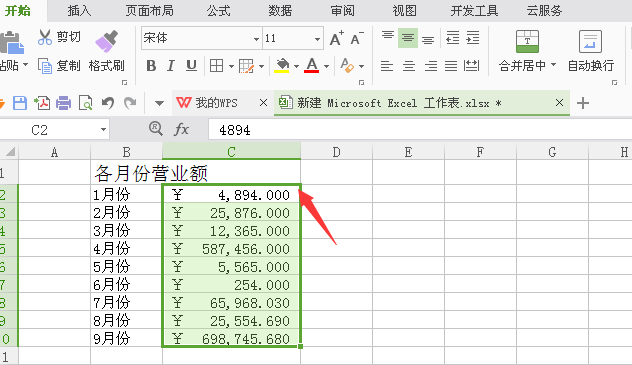Click the draw border pencil icon
The width and height of the screenshot is (632, 365).
246,66
